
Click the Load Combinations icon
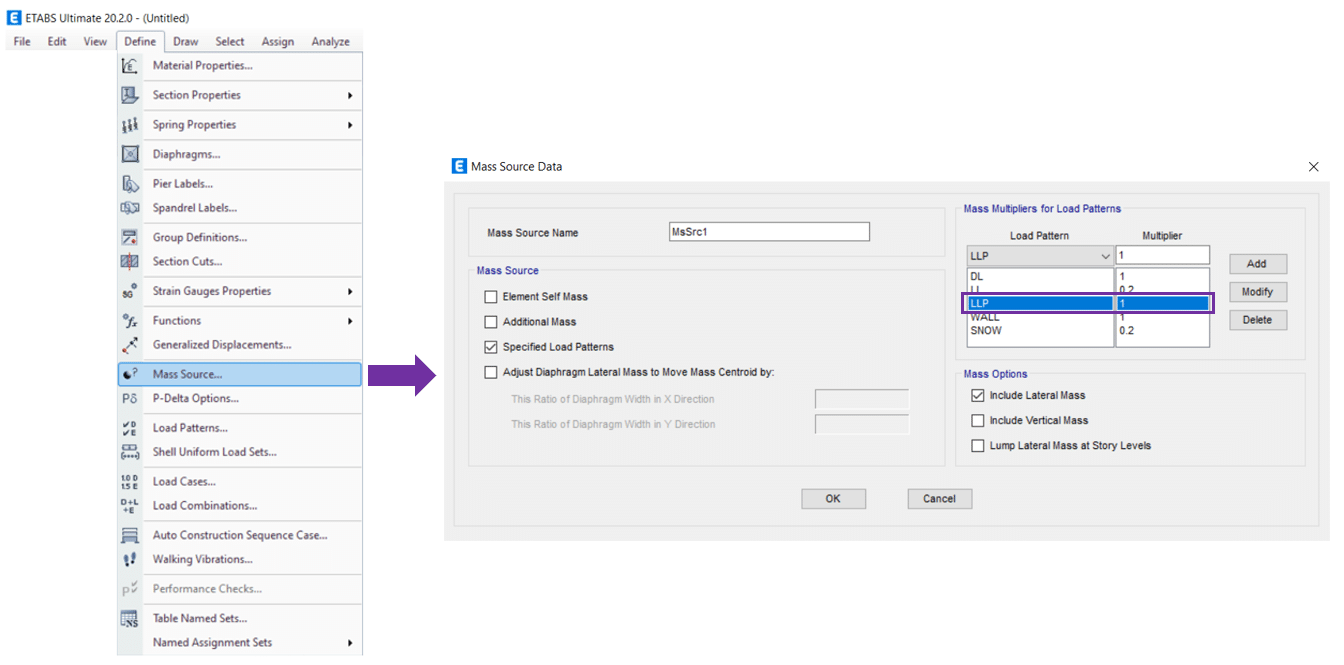click(x=130, y=506)
